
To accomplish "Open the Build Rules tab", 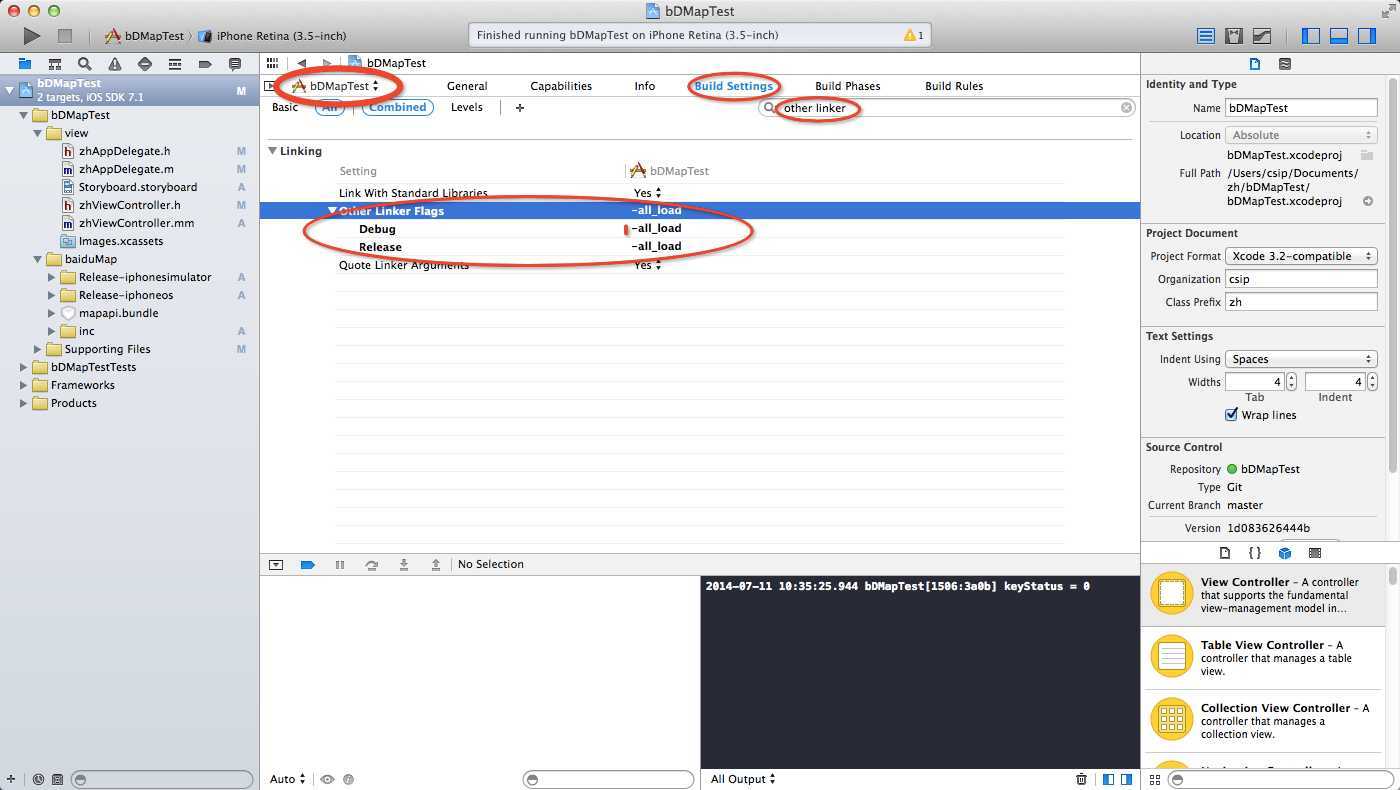I will pos(954,86).
